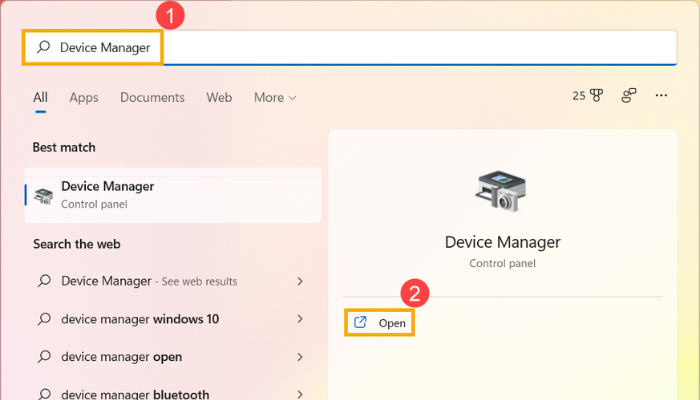This screenshot has width=700, height=400.
Task: Expand arrow for device manager windows 10
Action: (300, 319)
